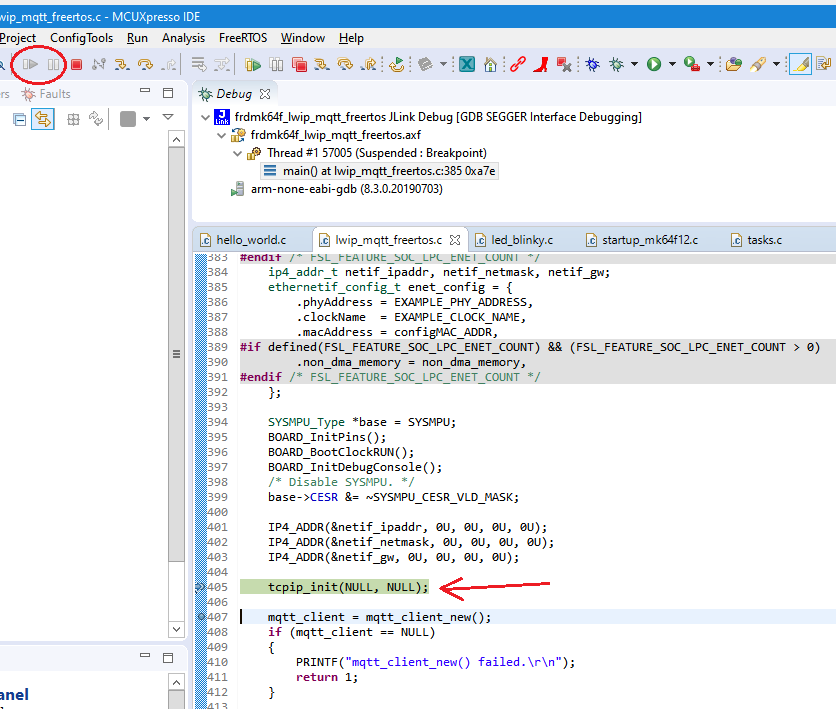Viewport: 836px width, 709px height.
Task: Click the Collapse All icon in left panel
Action: [20, 119]
